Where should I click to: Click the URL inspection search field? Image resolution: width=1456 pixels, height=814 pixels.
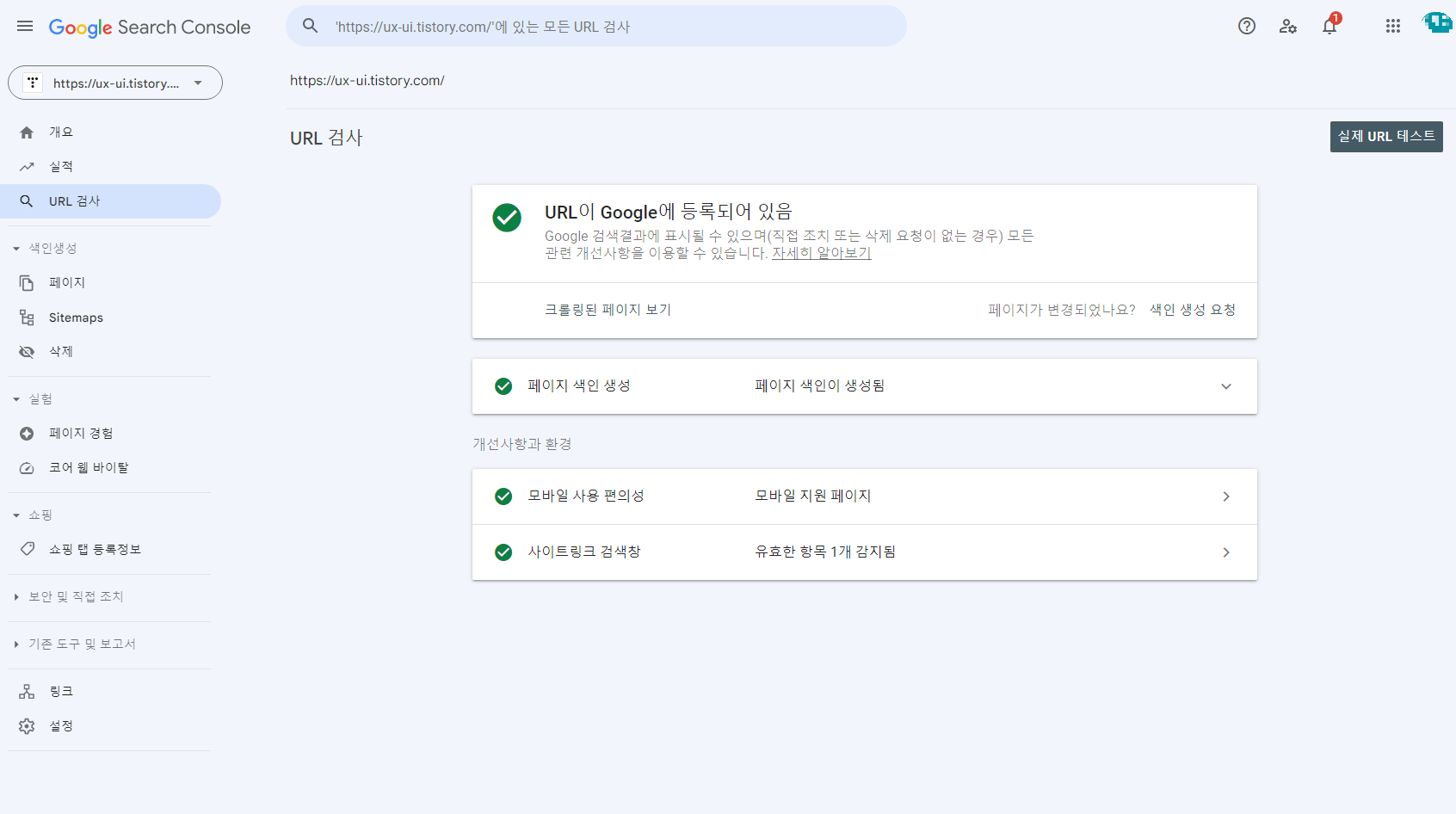pos(596,27)
